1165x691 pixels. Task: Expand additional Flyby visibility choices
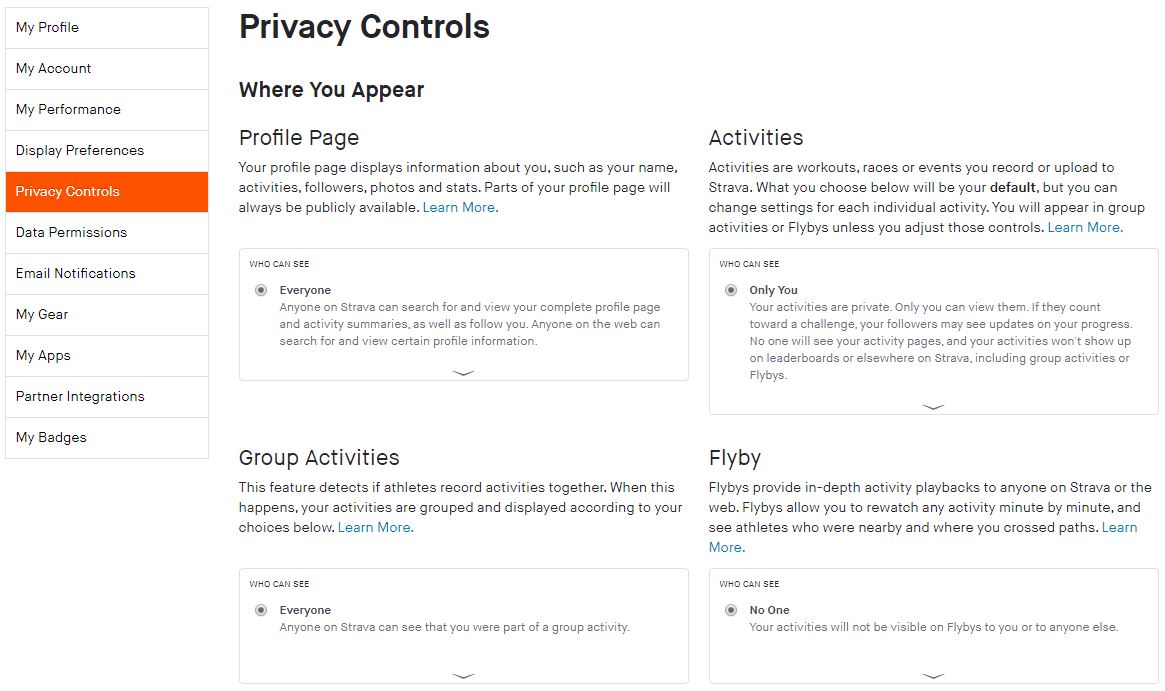pyautogui.click(x=933, y=677)
